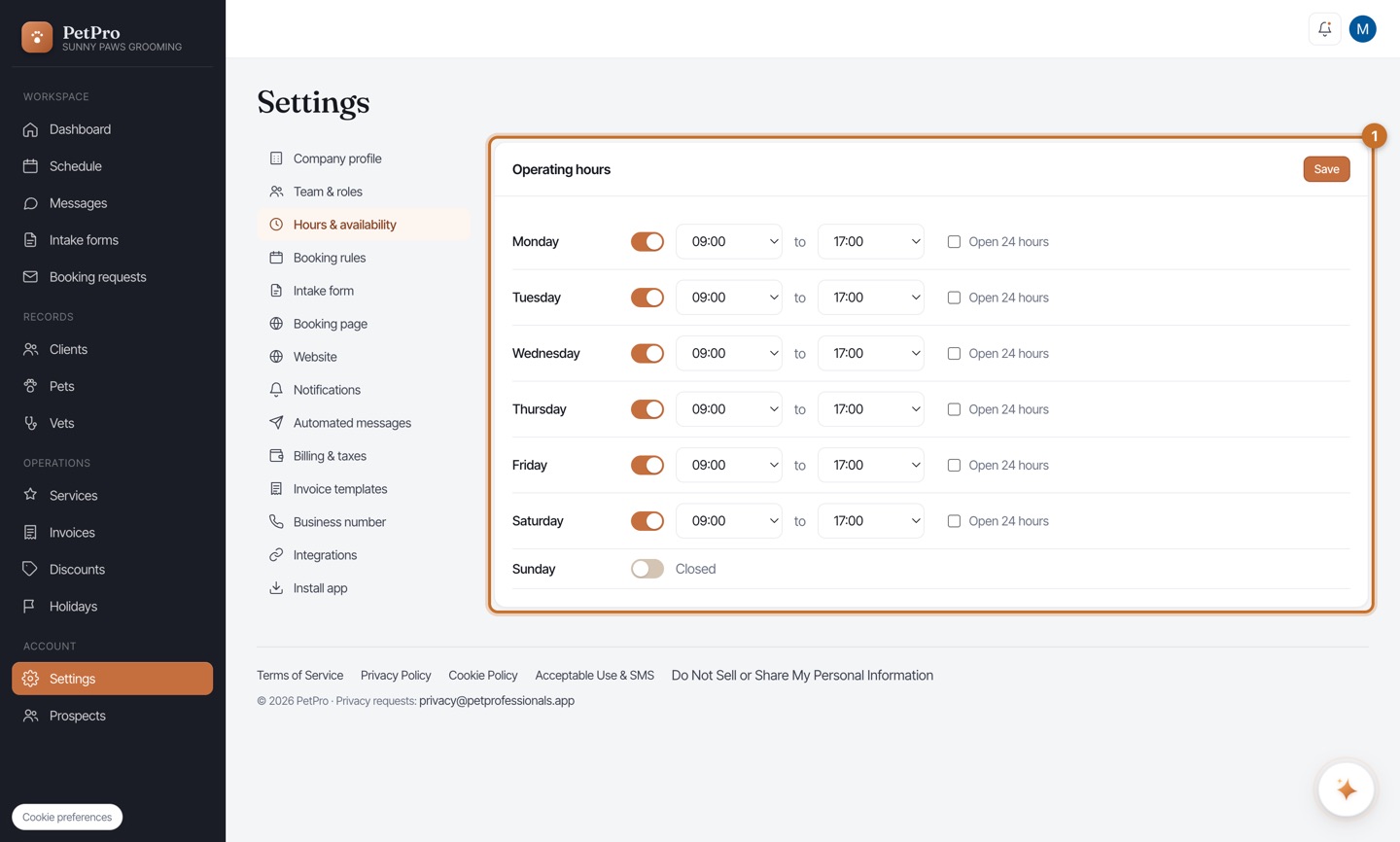Check Open 24 hours for Wednesday
Image resolution: width=1400 pixels, height=842 pixels.
(x=954, y=353)
